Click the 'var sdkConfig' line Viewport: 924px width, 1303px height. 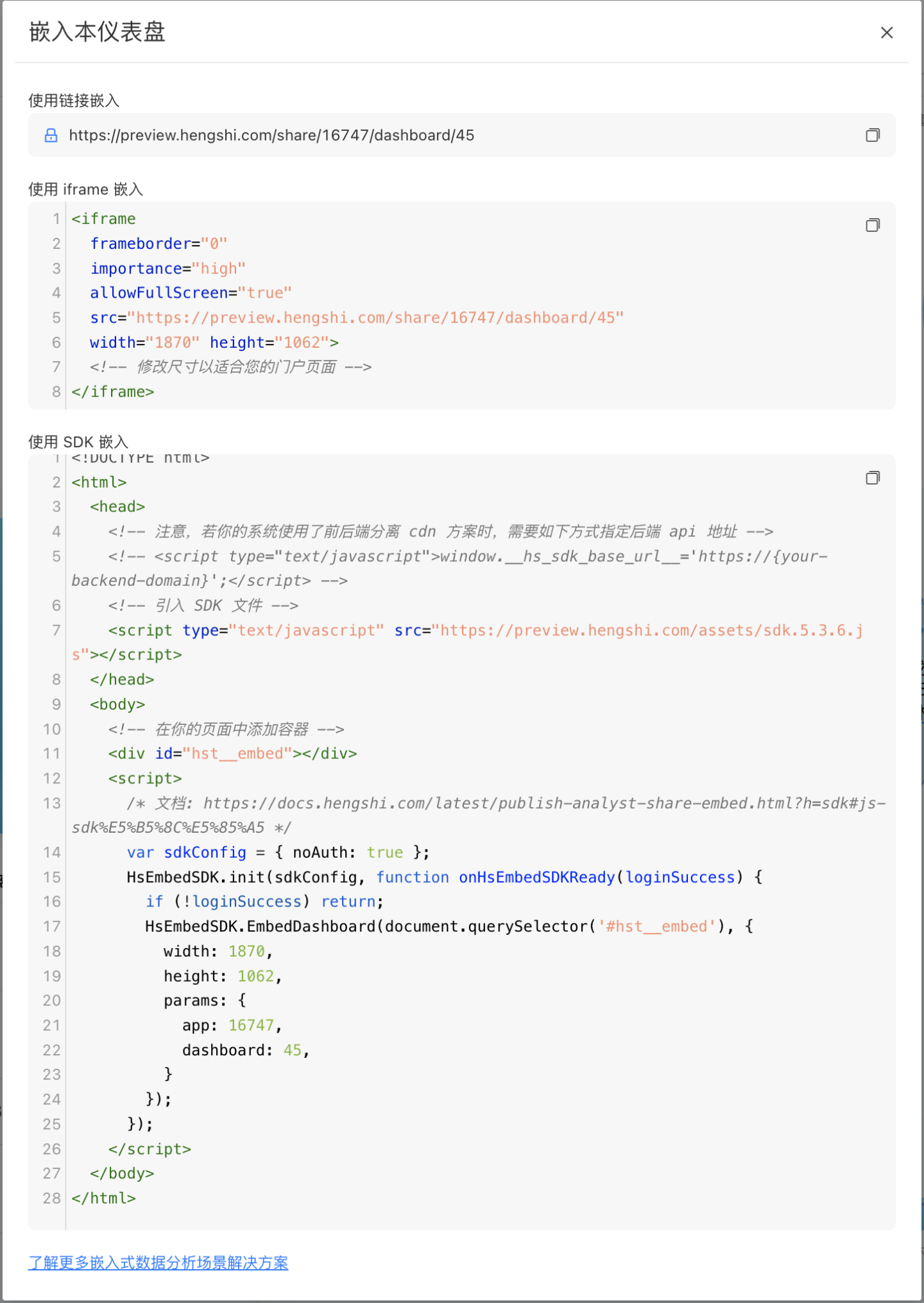click(278, 853)
